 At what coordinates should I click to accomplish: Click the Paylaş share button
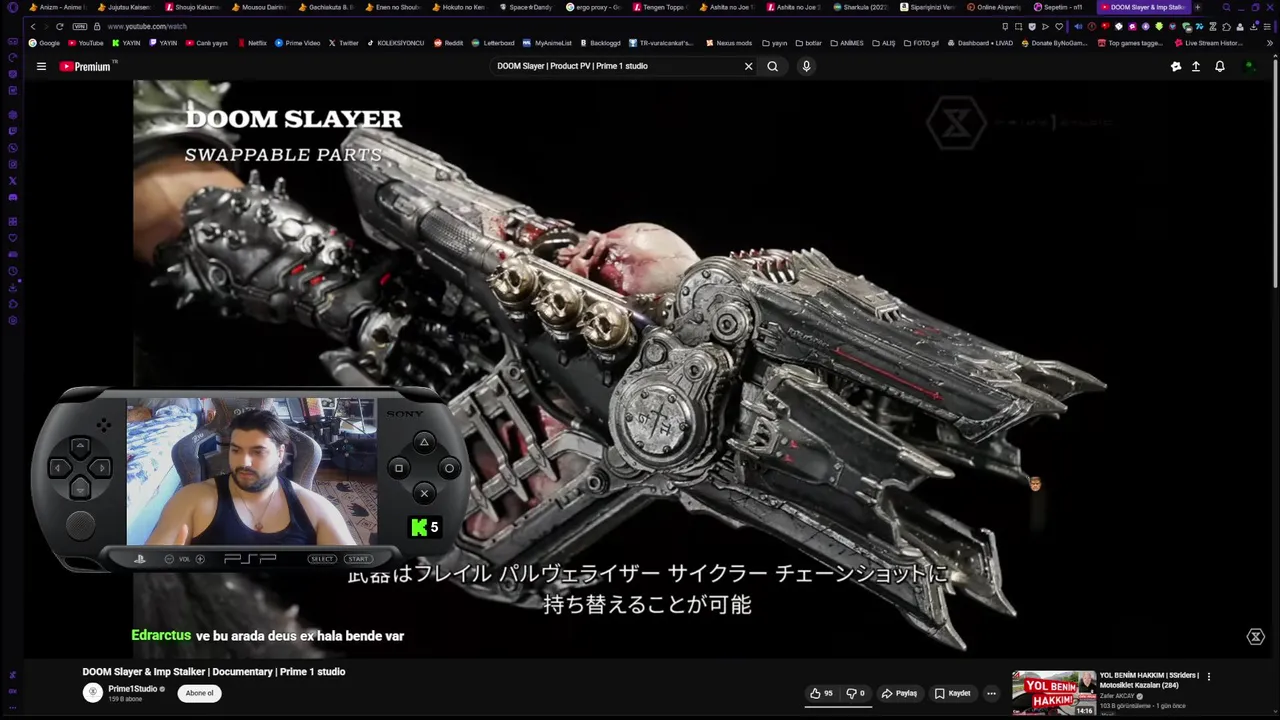coord(899,693)
